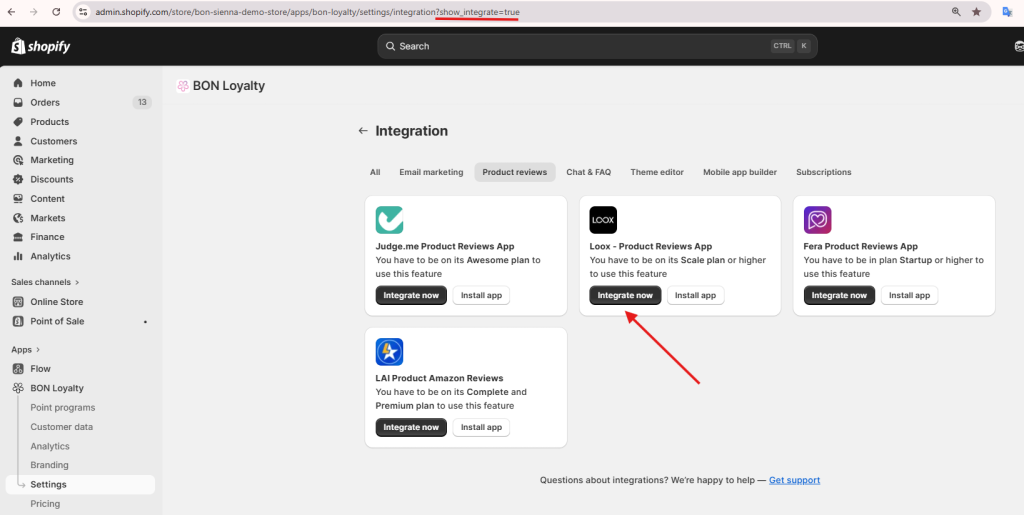This screenshot has height=515, width=1024.
Task: Select the Chat & FAQ tab
Action: pos(588,172)
